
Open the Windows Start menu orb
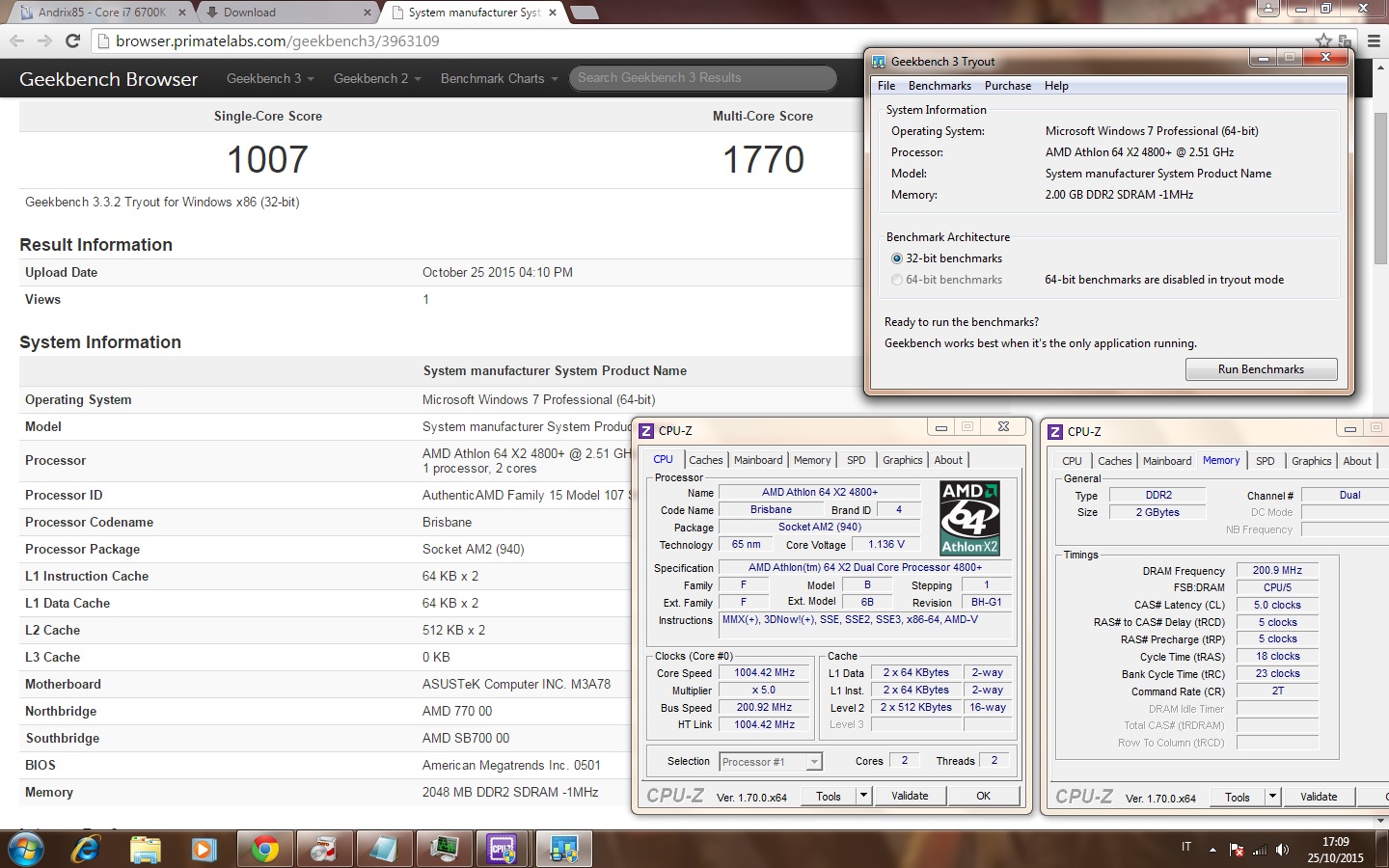click(x=25, y=850)
